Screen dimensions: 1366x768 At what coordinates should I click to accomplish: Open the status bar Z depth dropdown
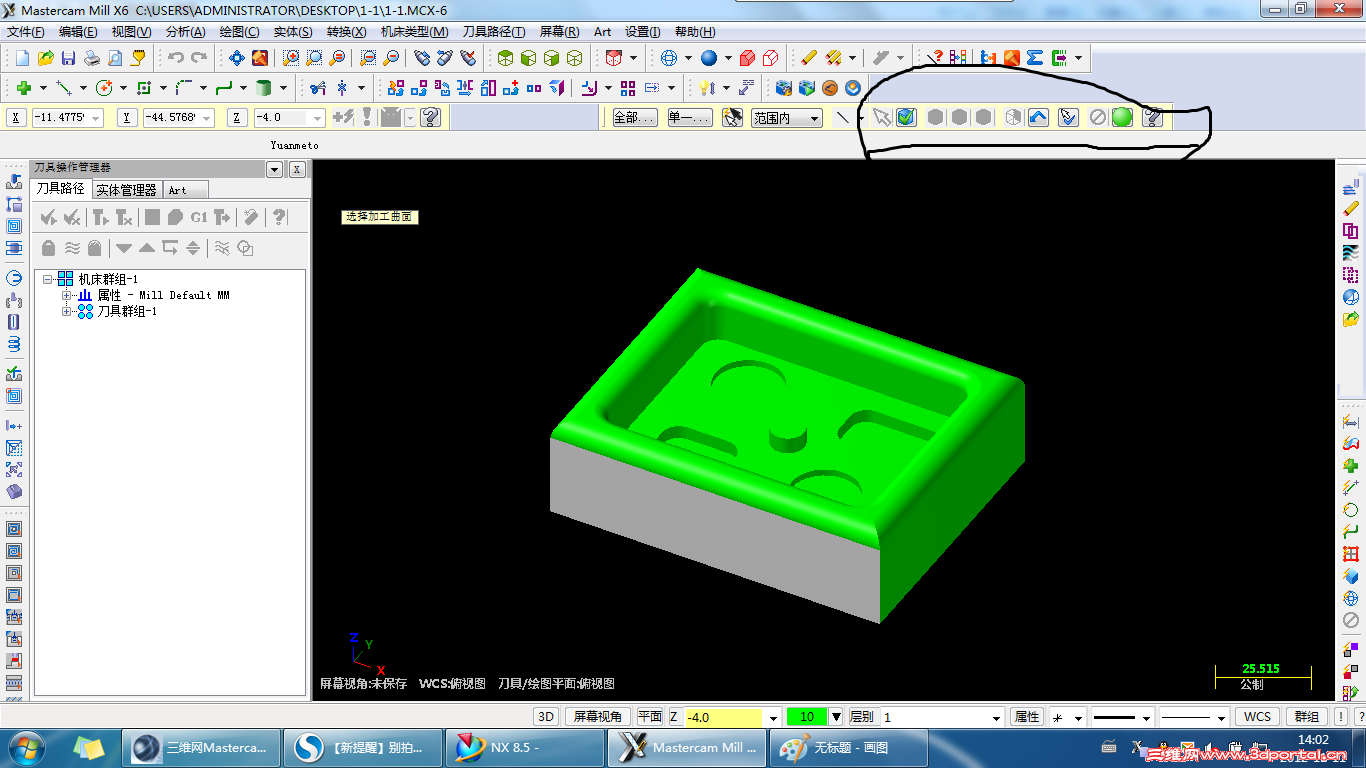(x=773, y=717)
